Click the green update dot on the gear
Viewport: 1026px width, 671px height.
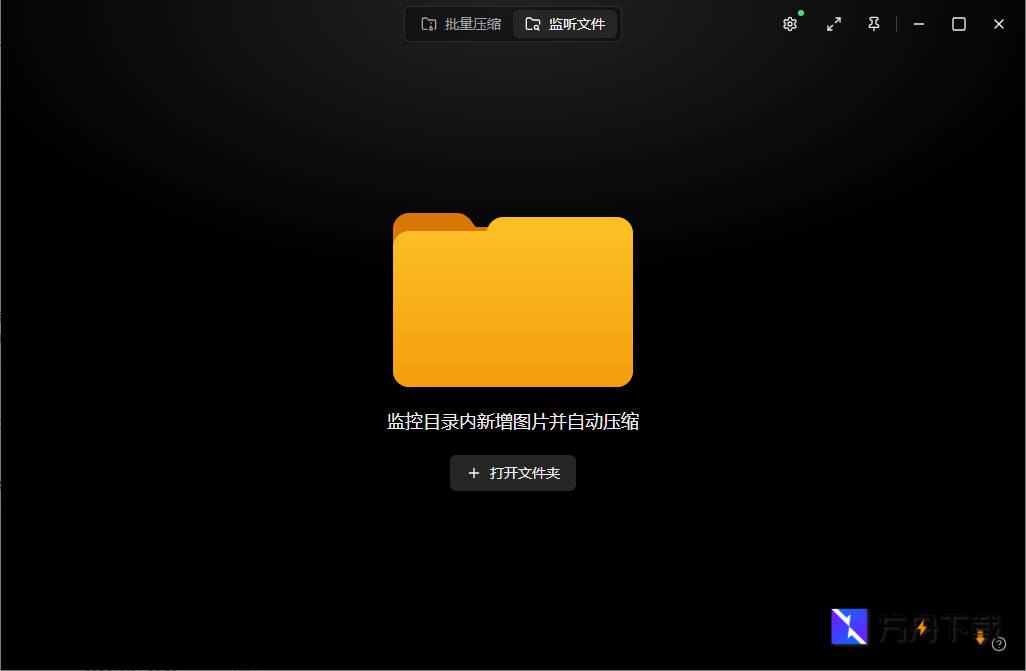tap(800, 14)
